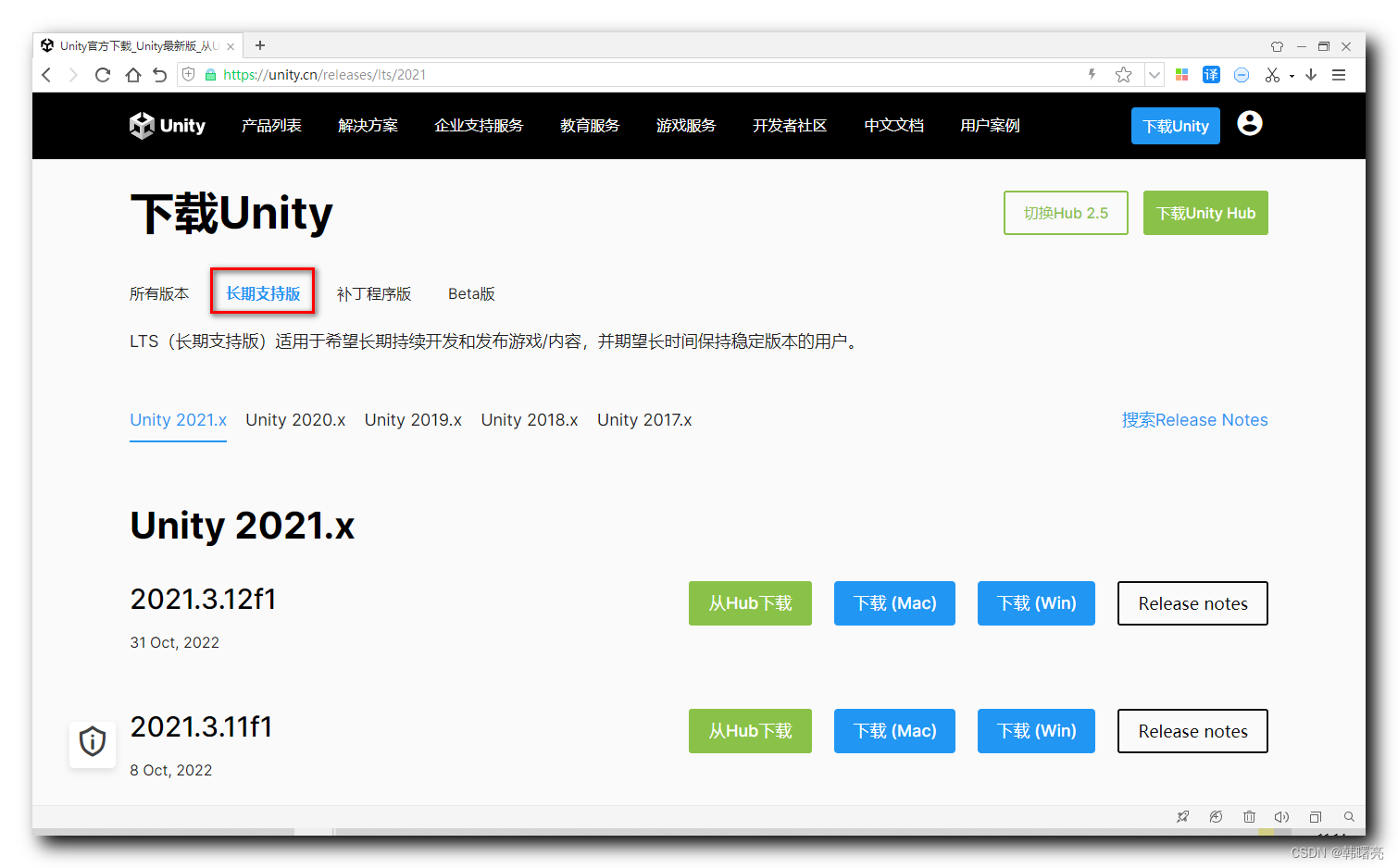Viewport: 1398px width, 868px height.
Task: Click the scissors screenshot tool icon
Action: tap(1272, 75)
